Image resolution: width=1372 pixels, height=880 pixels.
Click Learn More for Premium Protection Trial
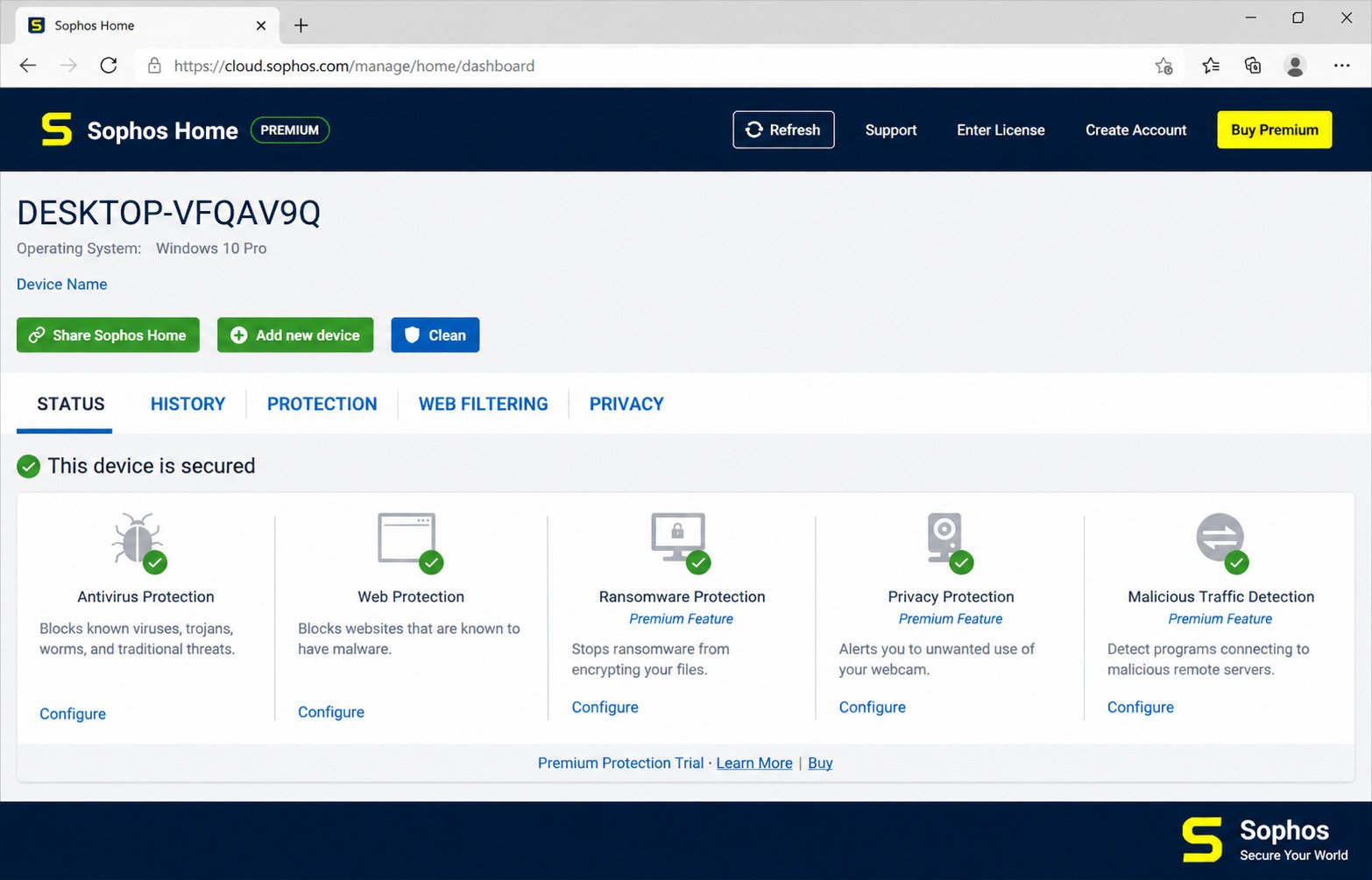tap(754, 763)
